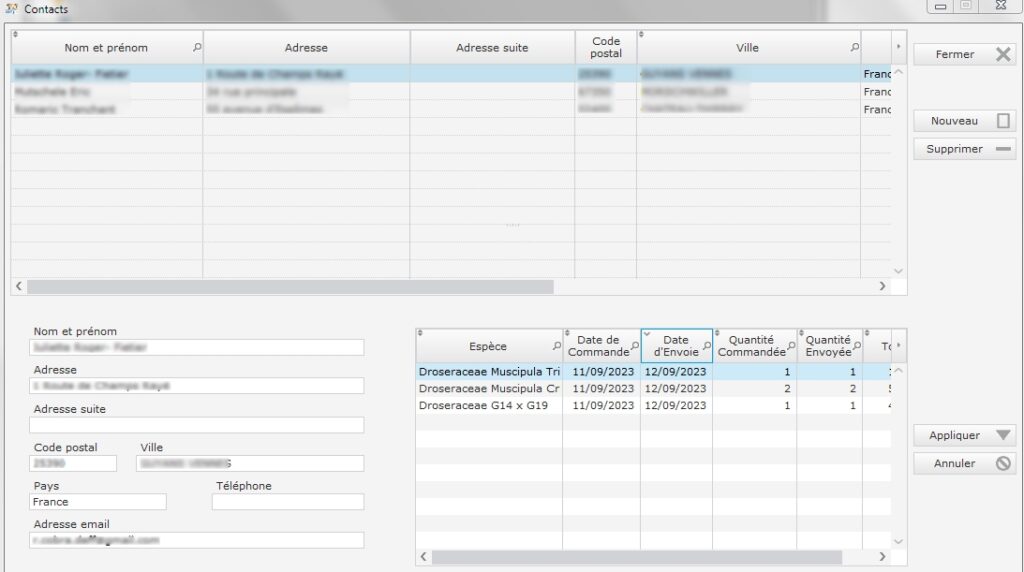Open contacts table column chooser arrow

point(899,47)
